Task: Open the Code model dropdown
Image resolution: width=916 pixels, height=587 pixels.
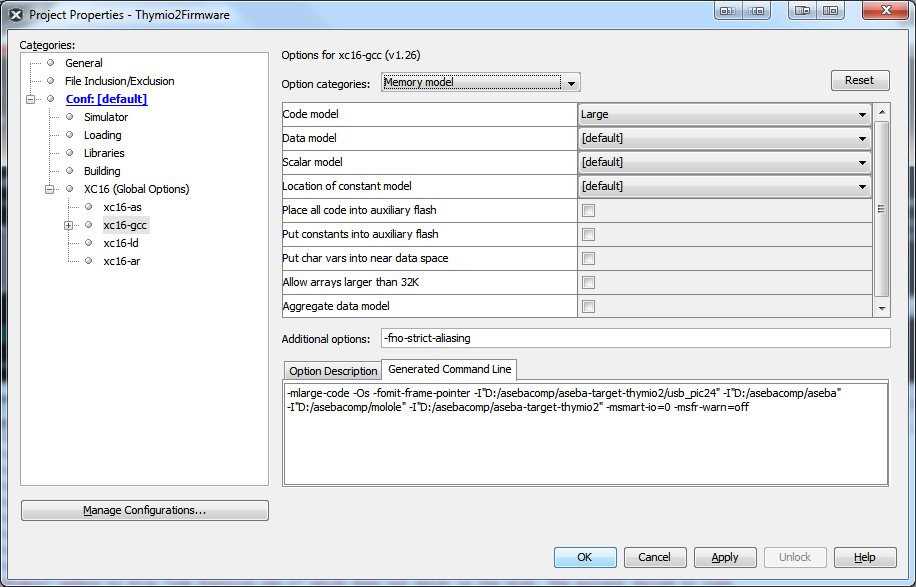Action: coord(724,114)
